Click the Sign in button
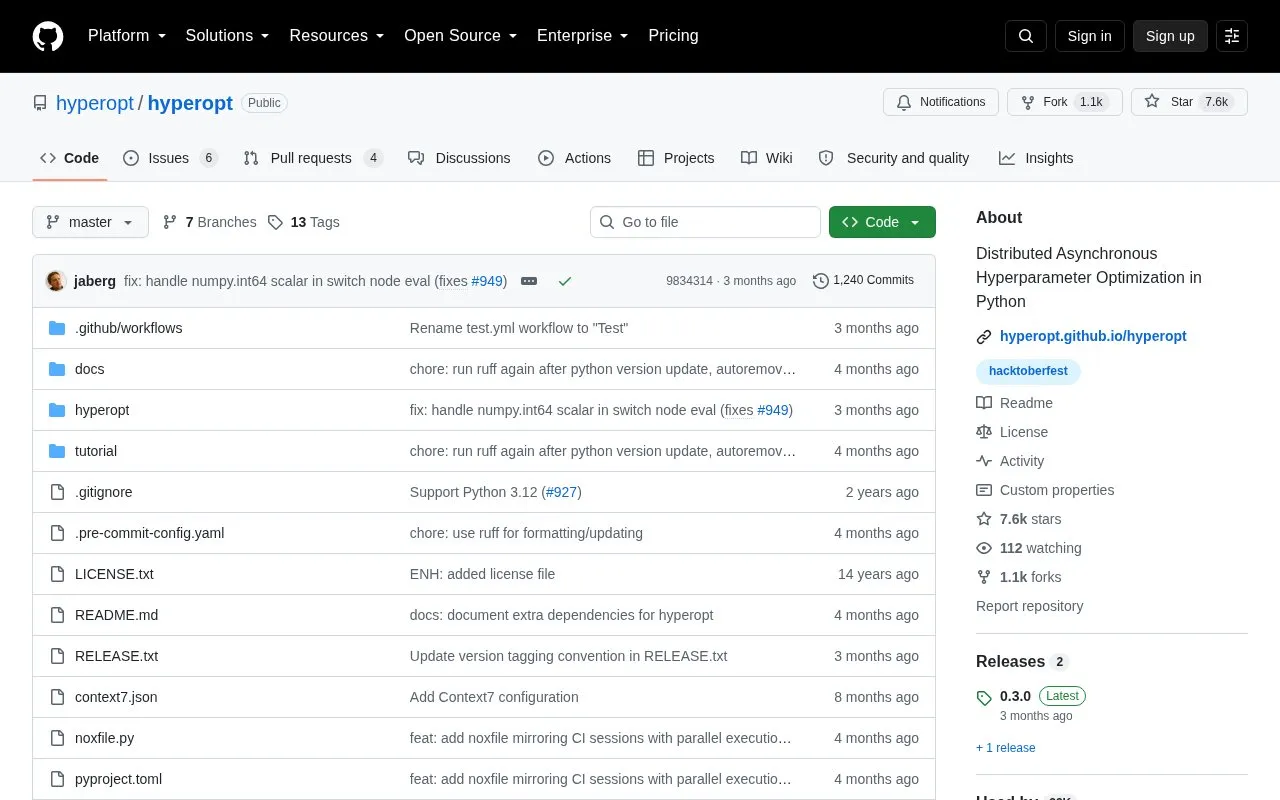Image resolution: width=1280 pixels, height=800 pixels. click(x=1089, y=36)
